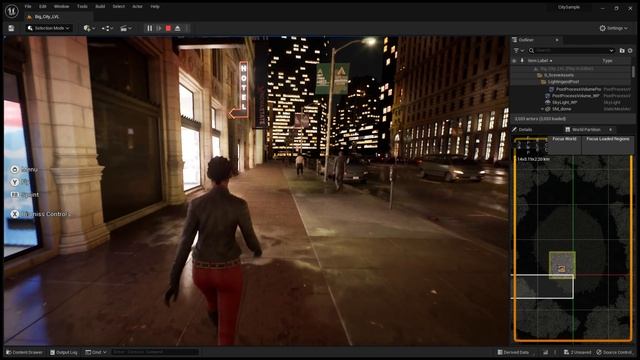Sort Outliner by Type column

click(x=607, y=61)
